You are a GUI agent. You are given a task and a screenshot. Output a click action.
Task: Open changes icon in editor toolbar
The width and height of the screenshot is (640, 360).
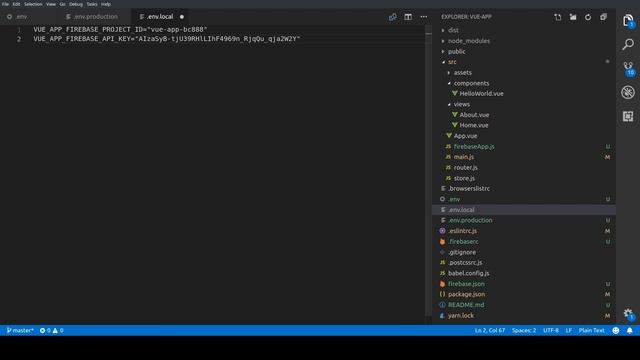(392, 17)
